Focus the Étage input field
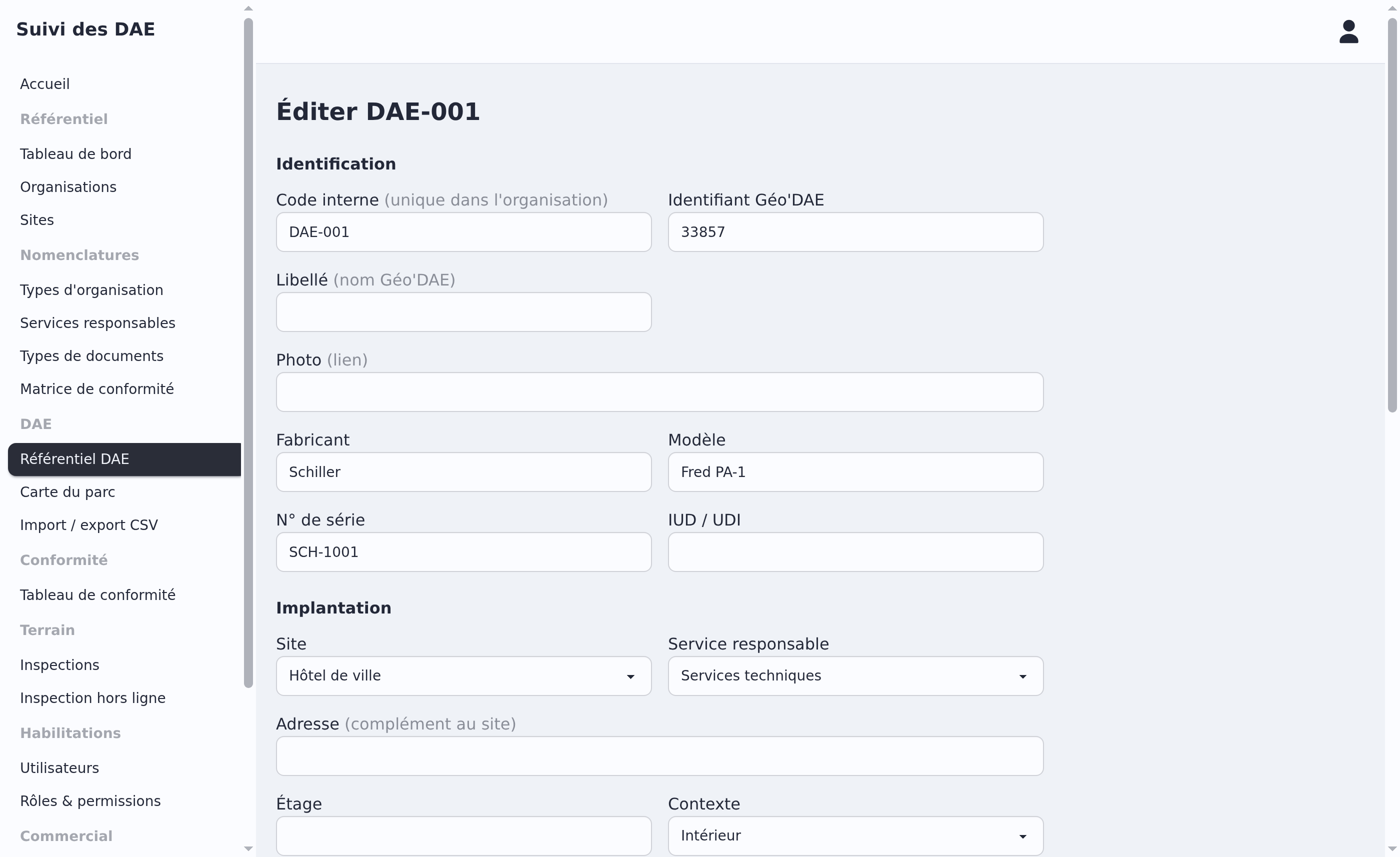 pos(463,835)
